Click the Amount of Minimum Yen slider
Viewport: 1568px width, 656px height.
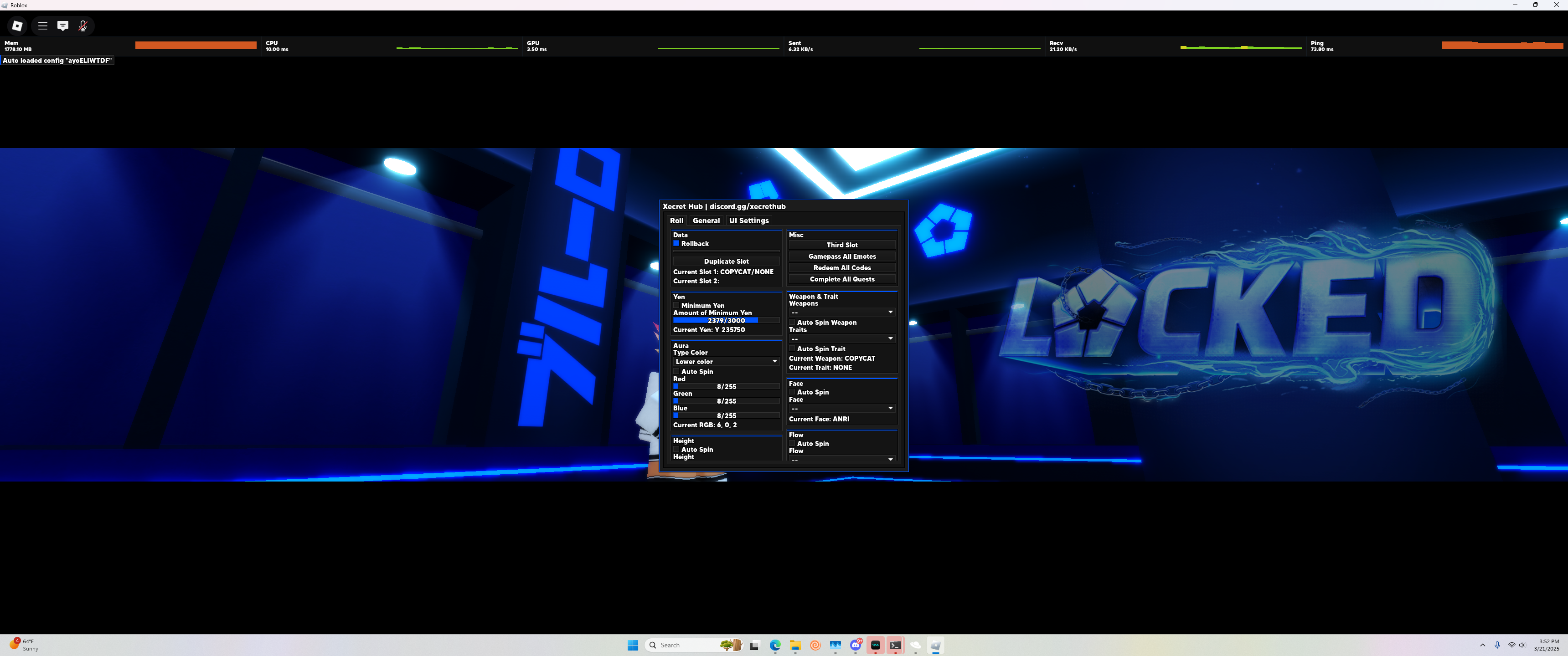click(x=726, y=321)
